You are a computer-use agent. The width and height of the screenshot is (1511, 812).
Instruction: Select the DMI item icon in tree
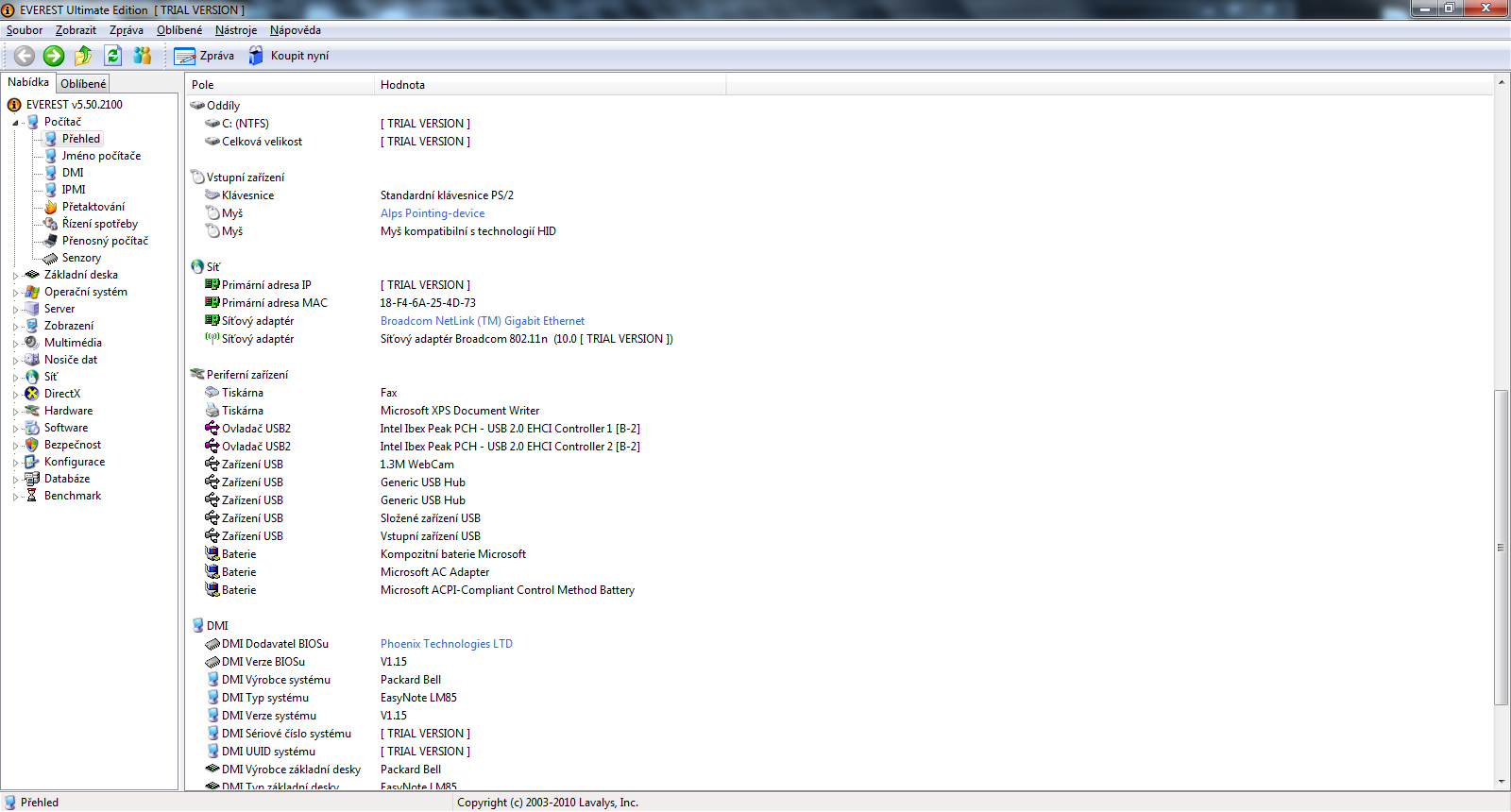tap(51, 173)
